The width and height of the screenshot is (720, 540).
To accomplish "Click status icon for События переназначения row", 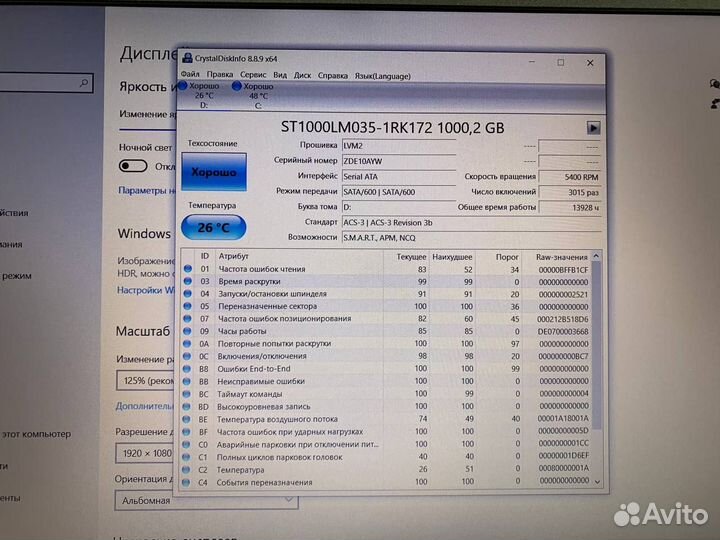I will (186, 483).
